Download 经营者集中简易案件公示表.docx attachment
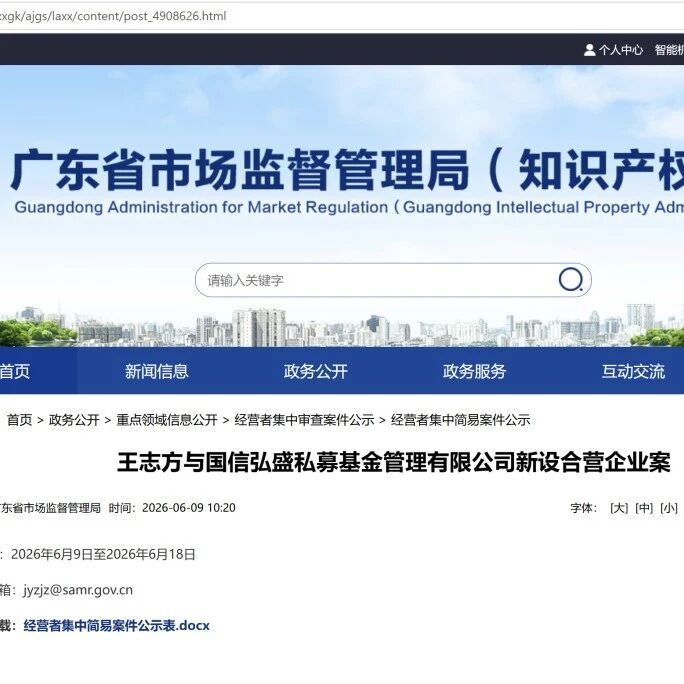The width and height of the screenshot is (684, 684). (116, 626)
